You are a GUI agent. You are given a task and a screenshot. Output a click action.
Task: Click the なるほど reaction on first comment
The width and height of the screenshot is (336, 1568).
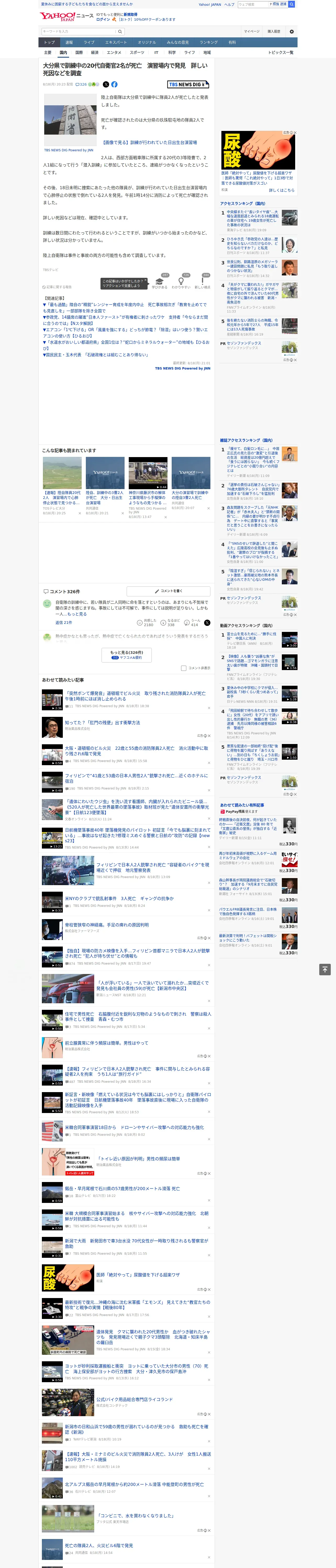click(170, 623)
